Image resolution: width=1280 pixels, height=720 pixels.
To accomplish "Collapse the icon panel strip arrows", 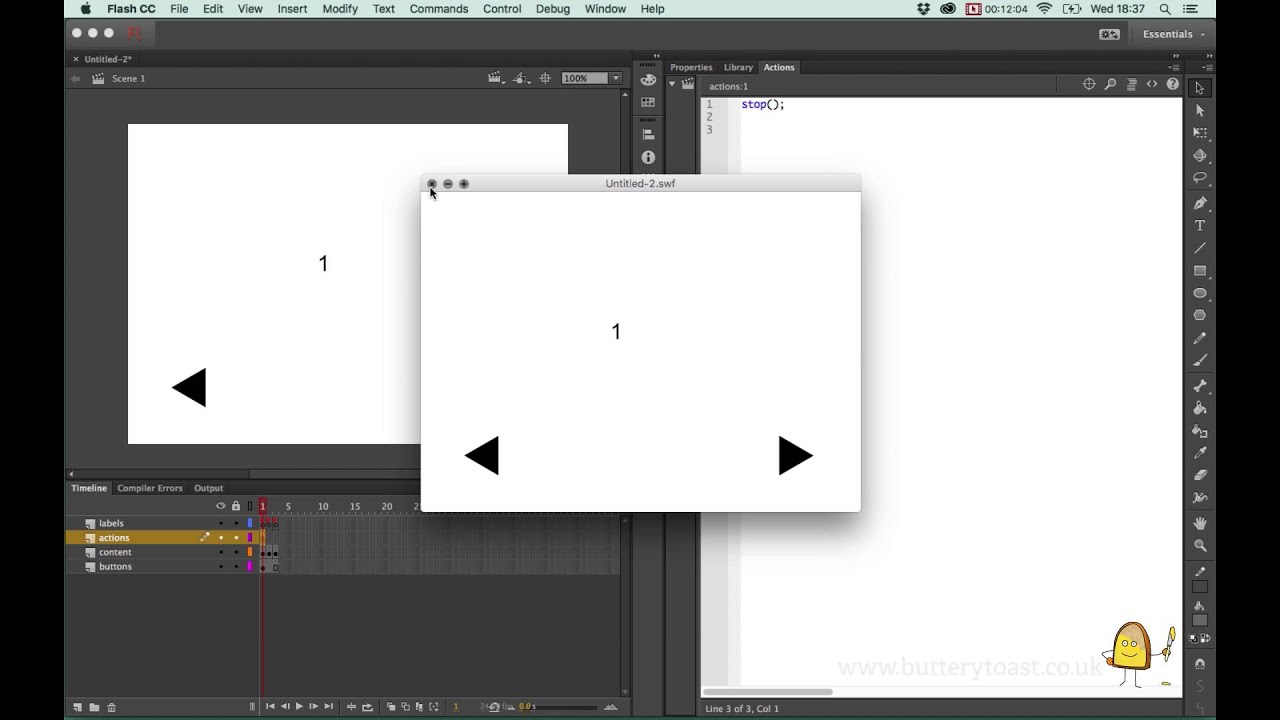I will click(656, 56).
